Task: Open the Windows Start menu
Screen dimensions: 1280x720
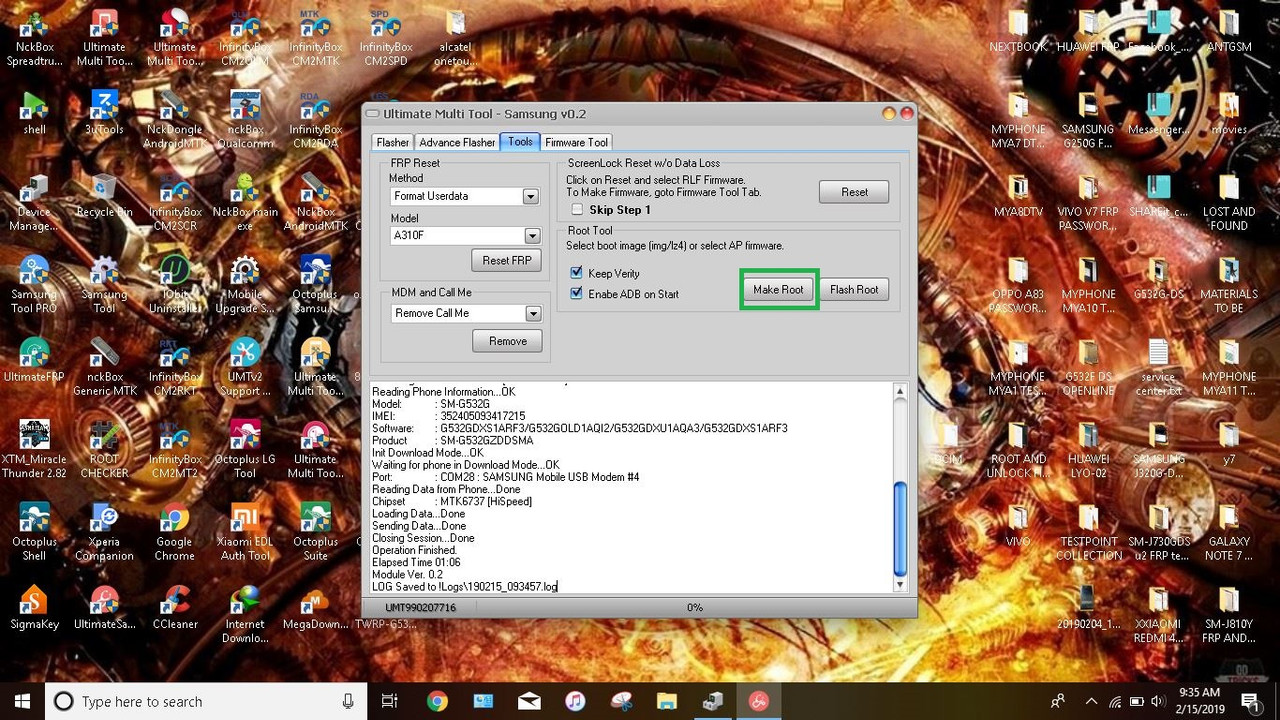Action: [x=22, y=701]
